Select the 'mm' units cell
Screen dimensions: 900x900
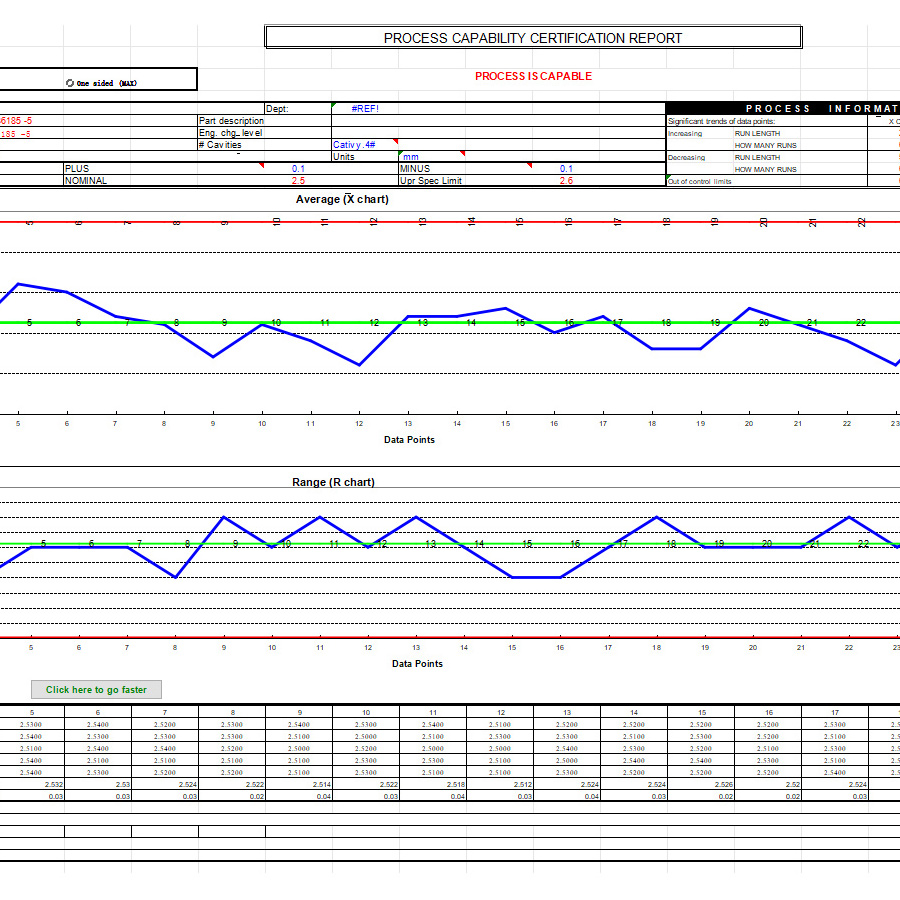coord(411,157)
